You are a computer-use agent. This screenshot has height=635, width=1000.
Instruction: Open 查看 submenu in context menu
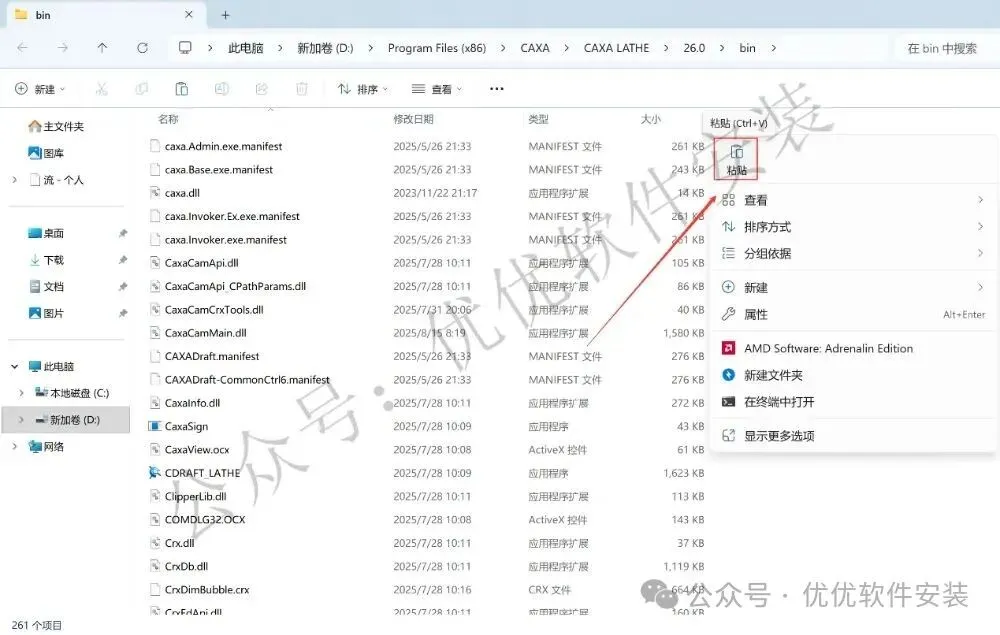(853, 200)
